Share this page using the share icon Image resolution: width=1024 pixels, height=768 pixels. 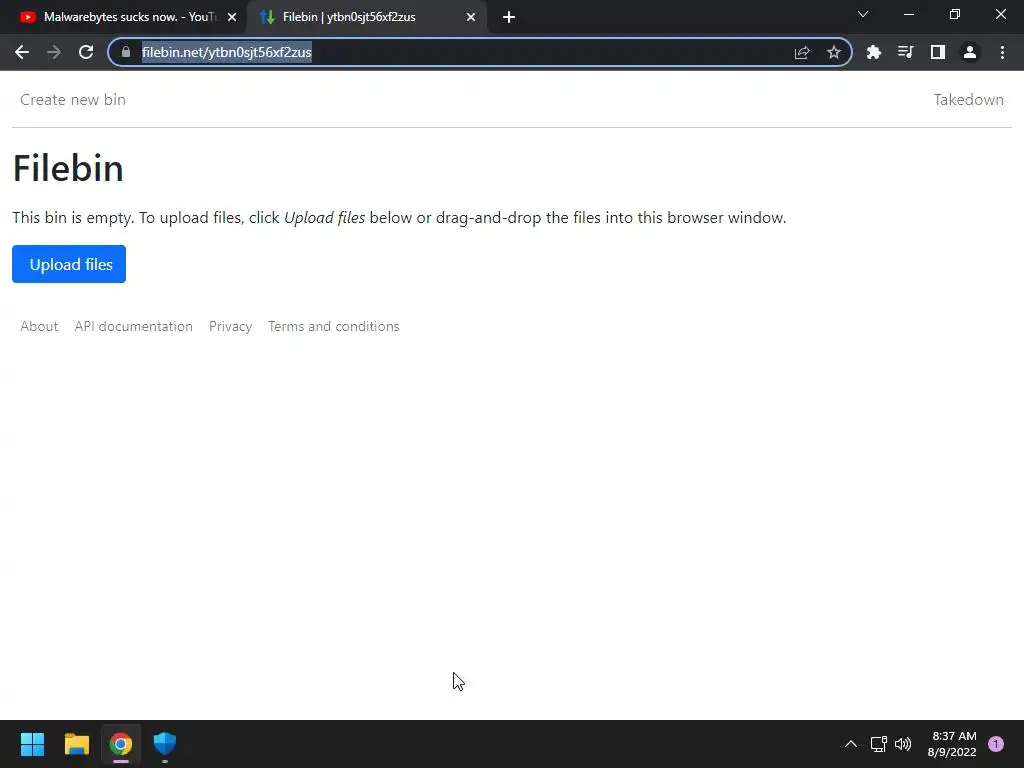(x=802, y=52)
